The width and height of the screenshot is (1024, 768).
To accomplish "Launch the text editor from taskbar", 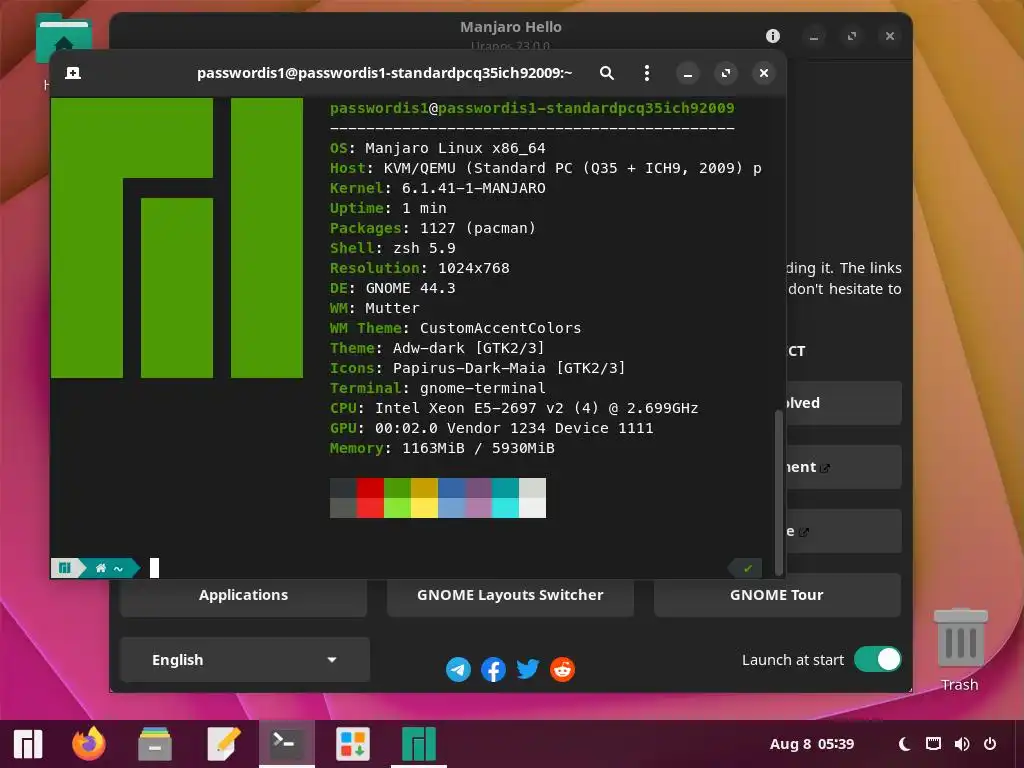I will coord(223,744).
